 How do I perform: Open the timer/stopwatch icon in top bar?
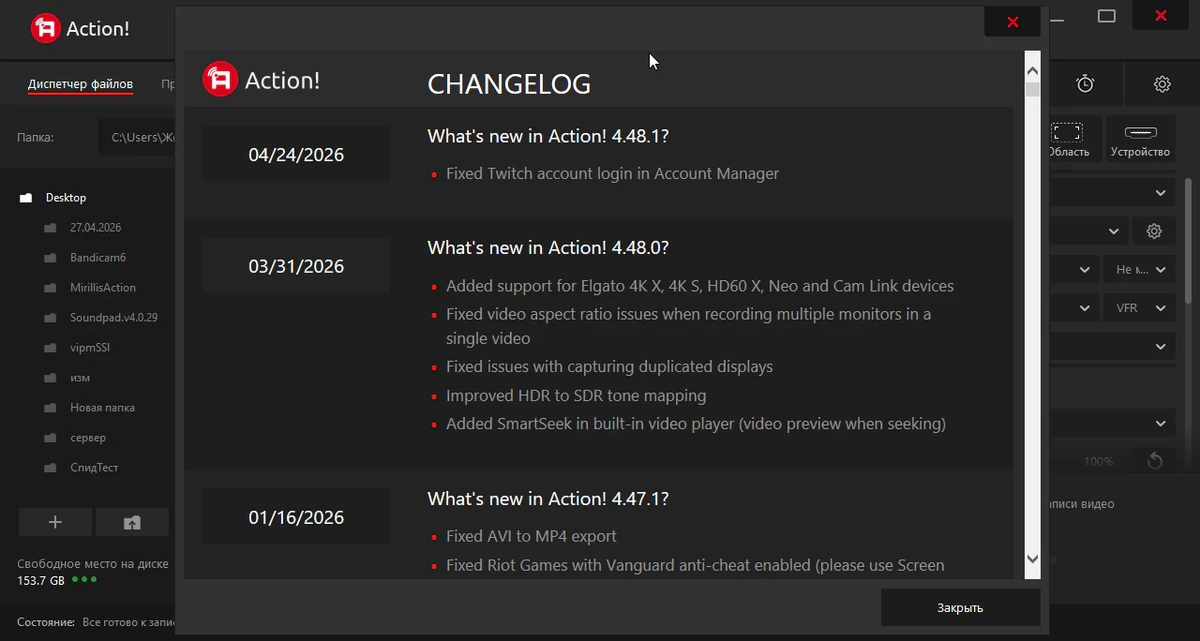(x=1085, y=84)
